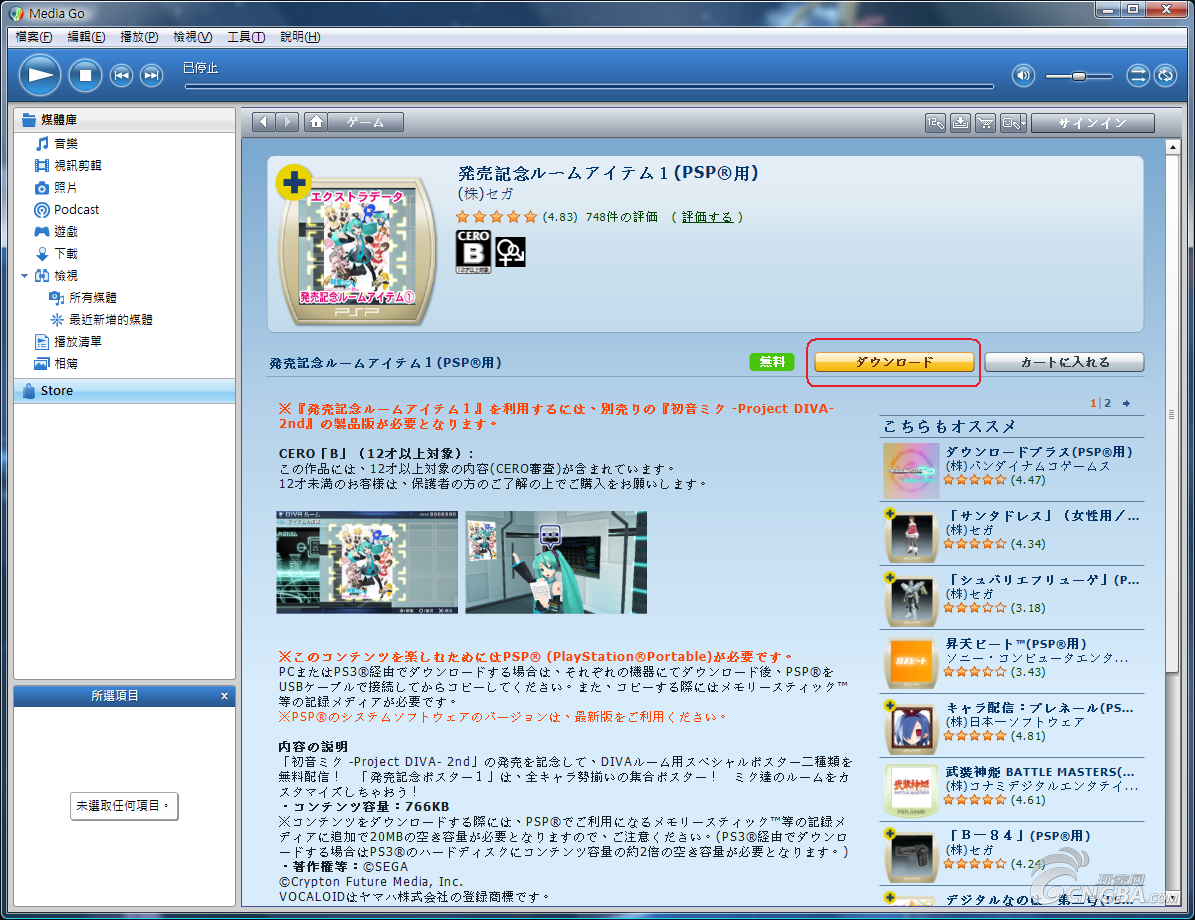Mute audio using the speaker icon
The image size is (1195, 920).
pos(1024,75)
